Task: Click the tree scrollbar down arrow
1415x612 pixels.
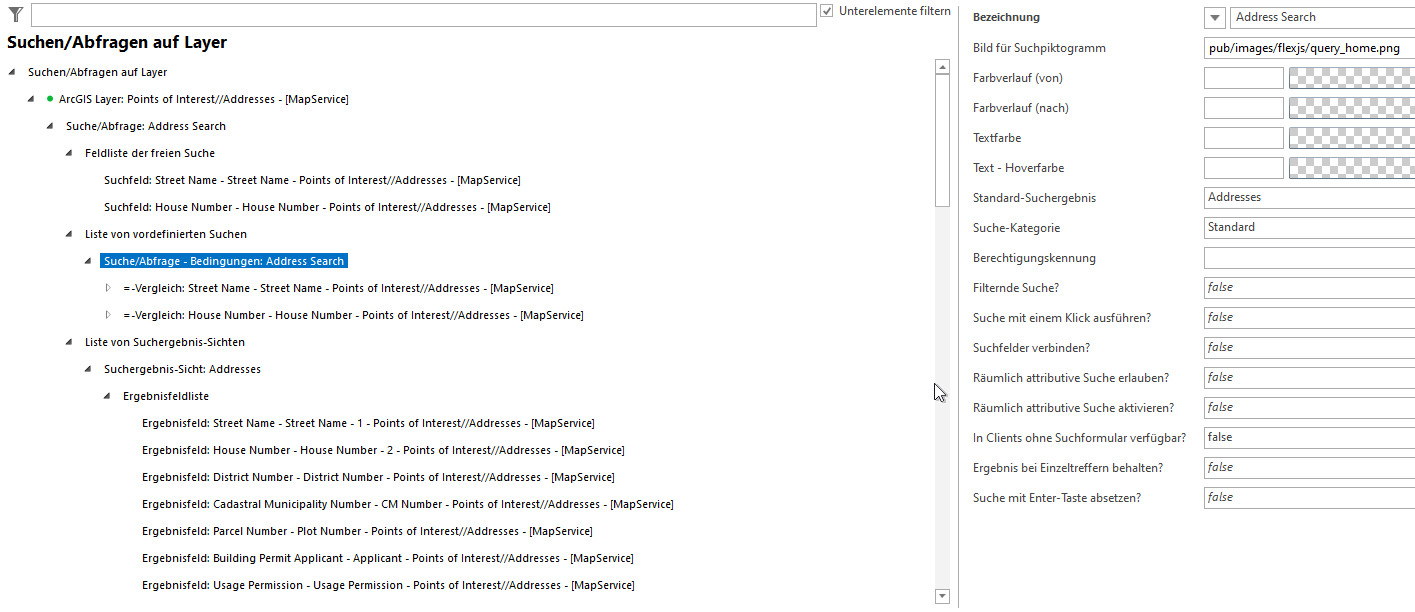Action: point(941,596)
